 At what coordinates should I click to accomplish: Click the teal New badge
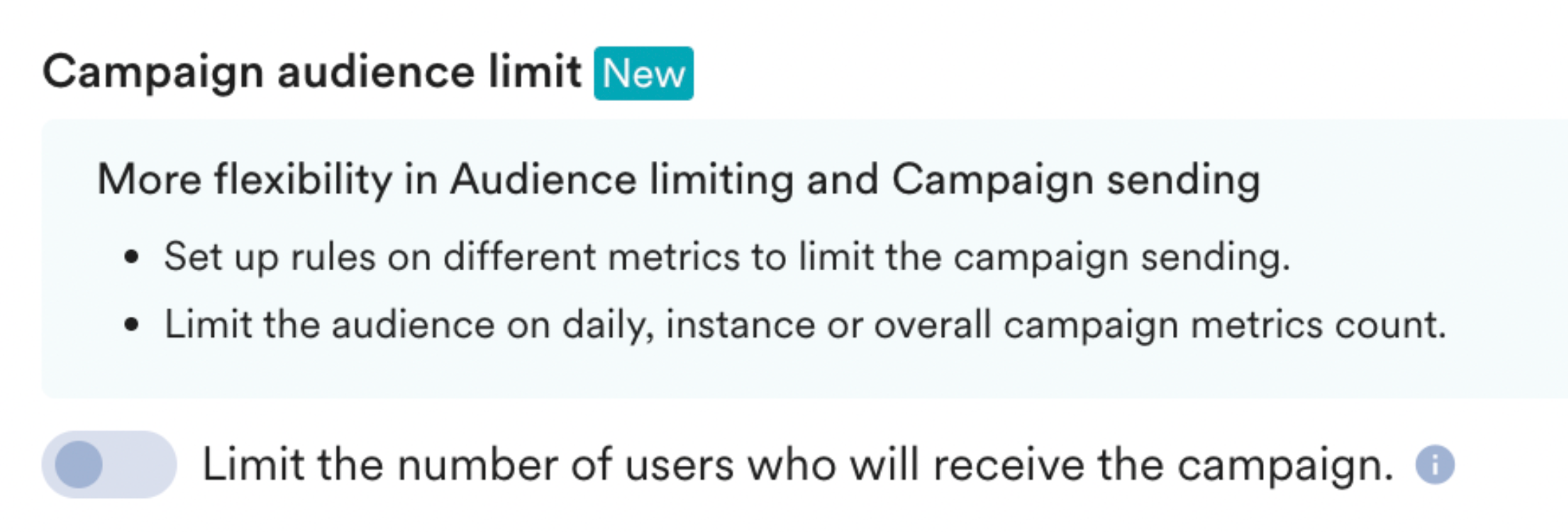(x=643, y=73)
